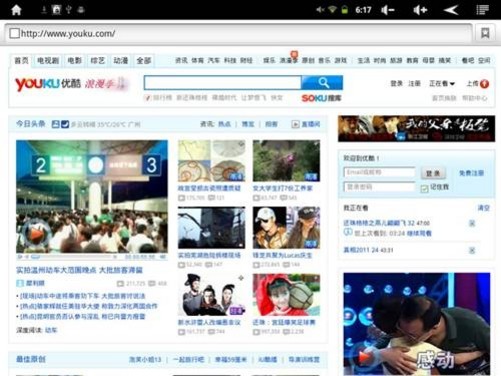Image resolution: width=501 pixels, height=376 pixels.
Task: Open 幸福59厘米 in the 最佳原创 bar
Action: [x=231, y=360]
